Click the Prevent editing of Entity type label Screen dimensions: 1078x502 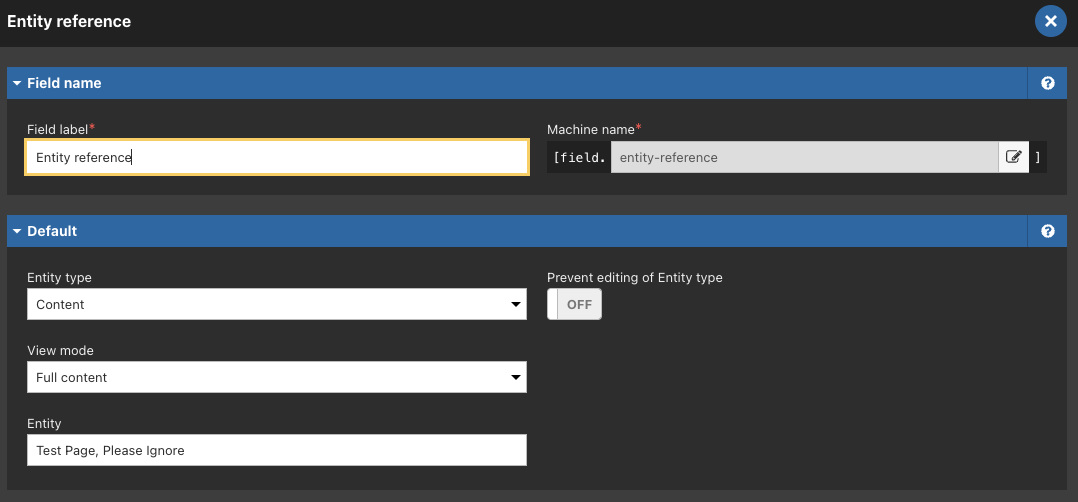(635, 278)
